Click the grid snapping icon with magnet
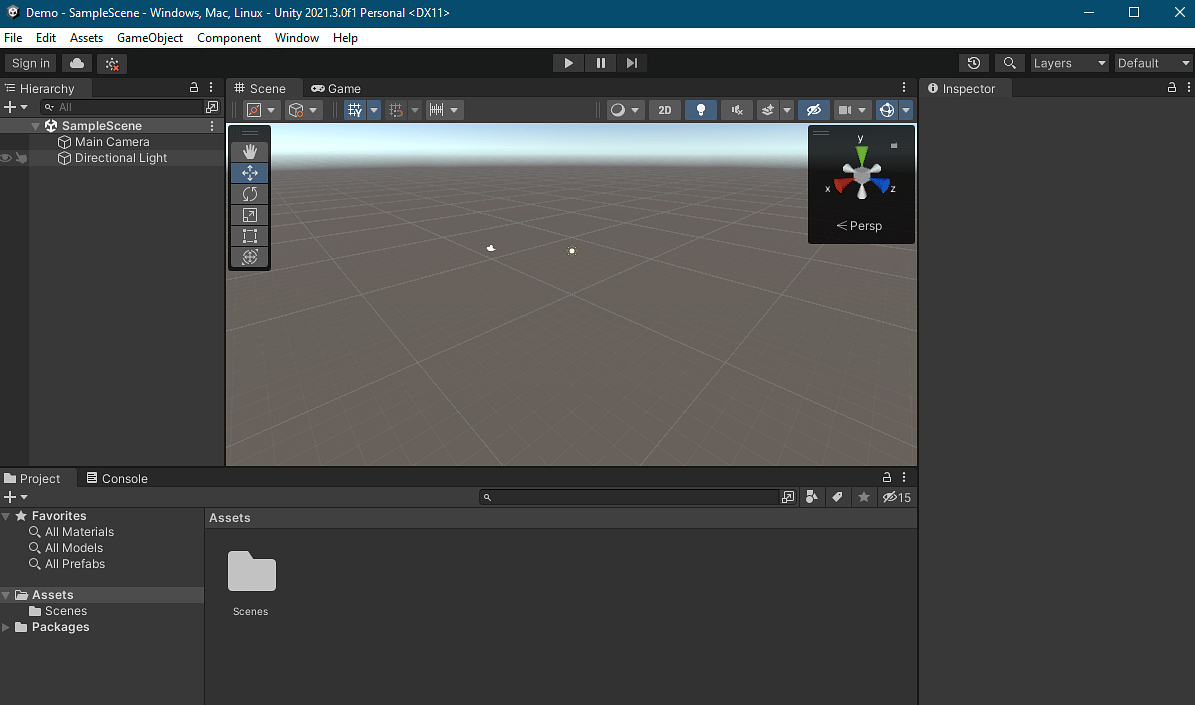The width and height of the screenshot is (1195, 705). pos(396,110)
